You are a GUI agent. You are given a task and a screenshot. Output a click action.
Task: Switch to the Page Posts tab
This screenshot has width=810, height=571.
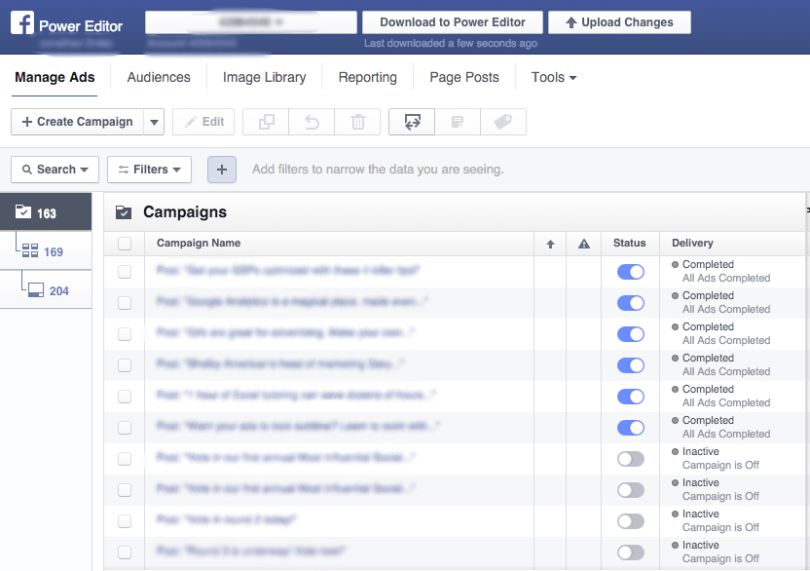point(464,78)
